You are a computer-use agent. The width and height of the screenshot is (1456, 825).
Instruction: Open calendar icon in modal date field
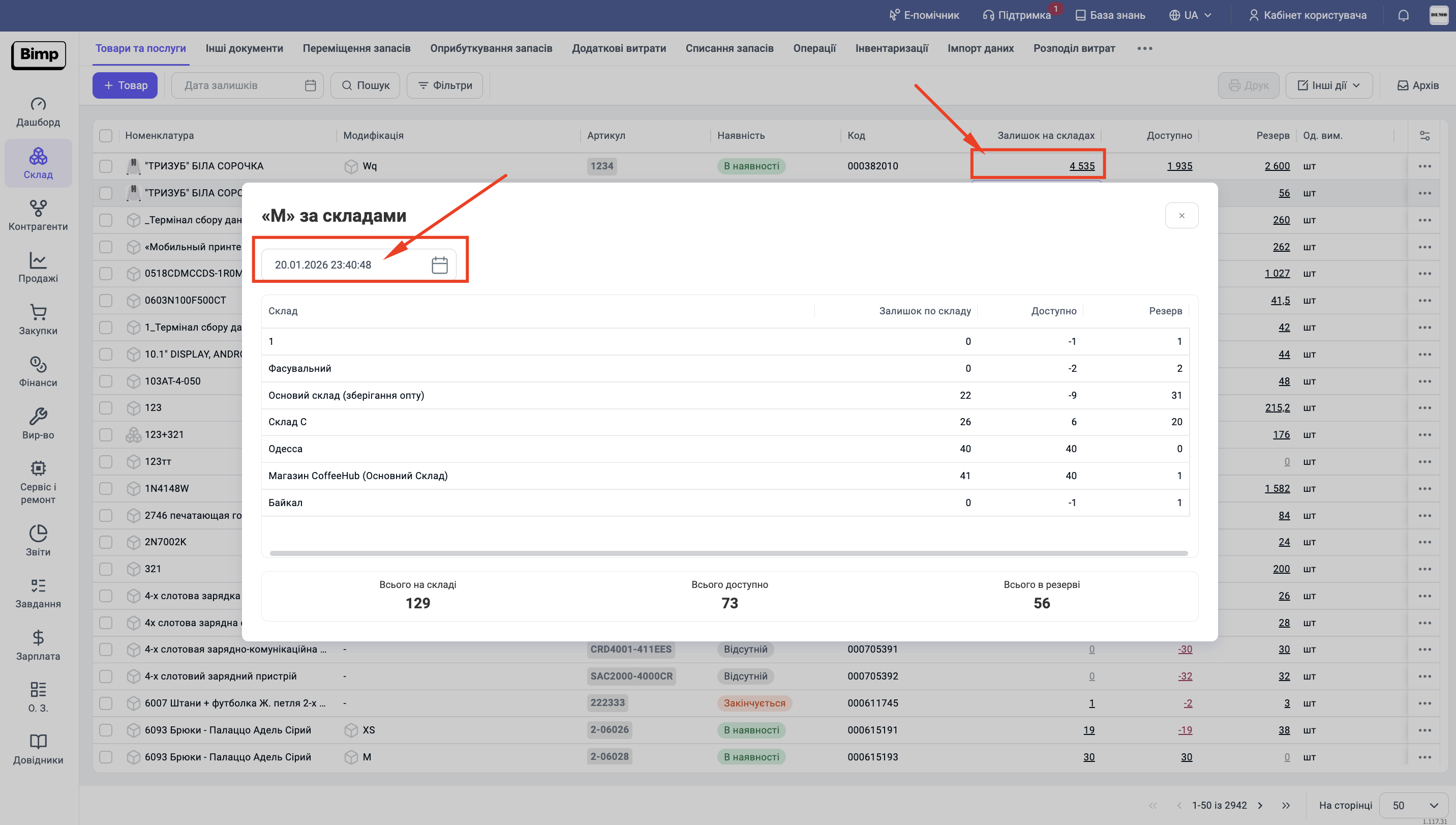(439, 264)
